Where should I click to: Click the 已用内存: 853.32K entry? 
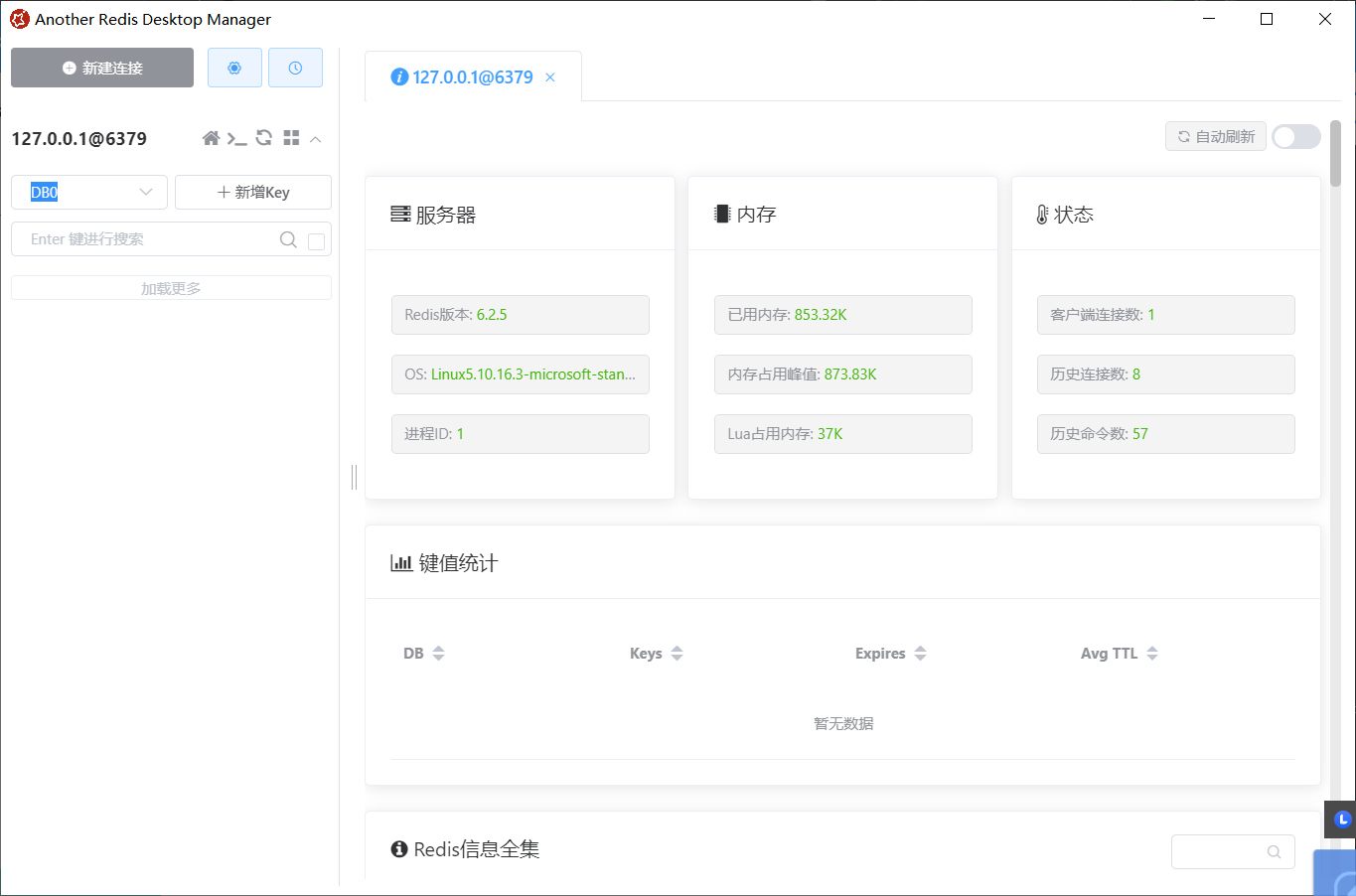tap(843, 315)
